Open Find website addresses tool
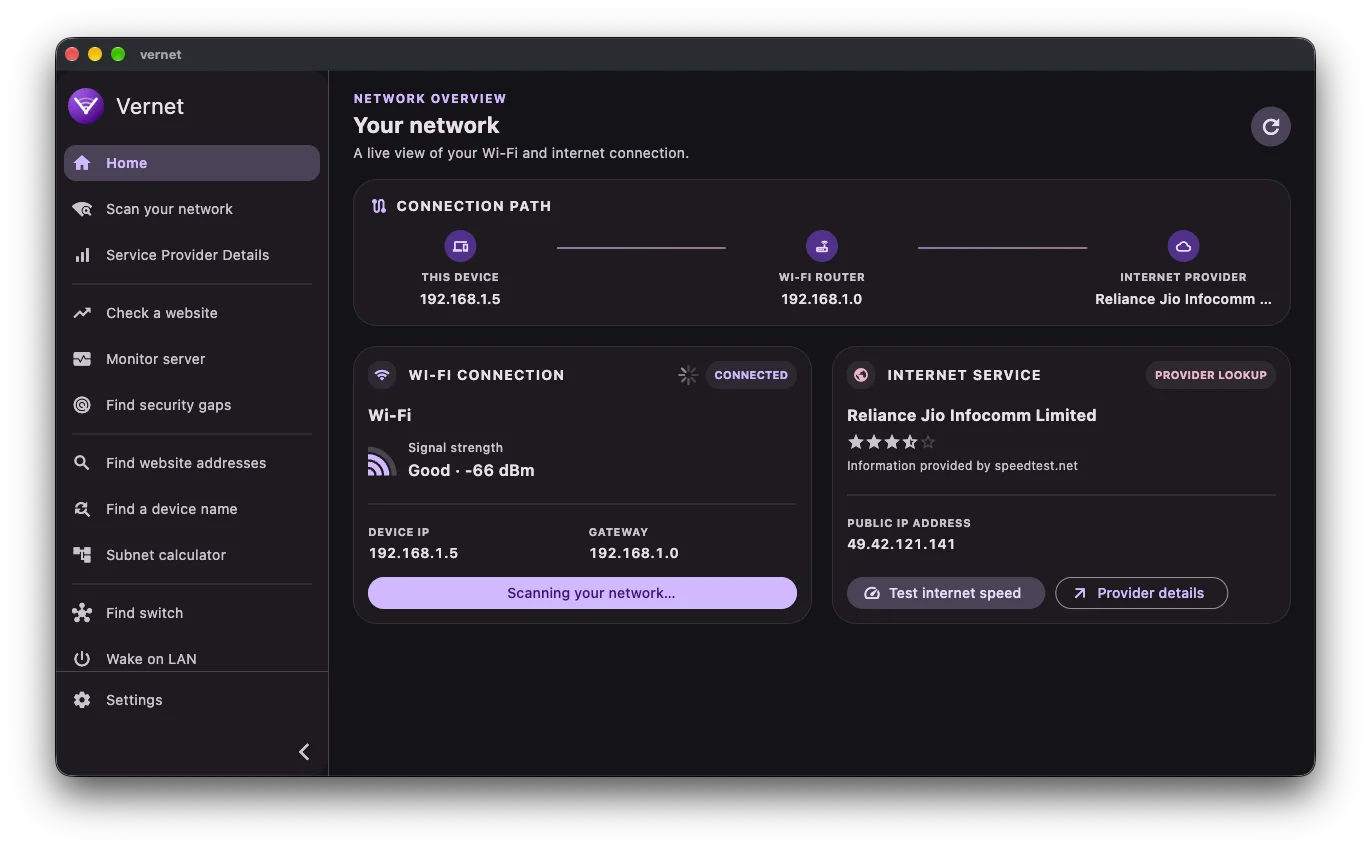Image resolution: width=1371 pixels, height=850 pixels. [192, 463]
